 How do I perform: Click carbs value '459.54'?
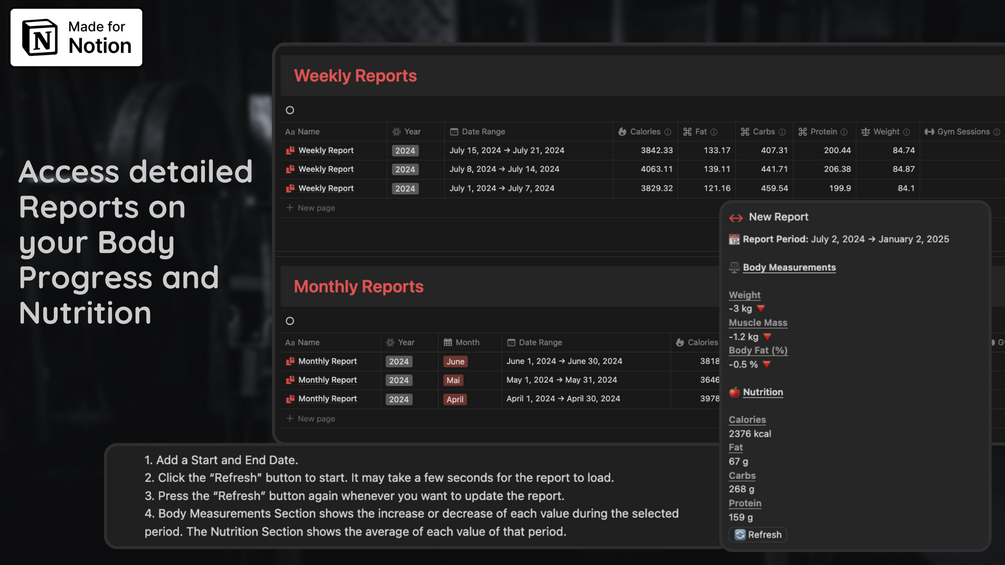click(x=774, y=188)
